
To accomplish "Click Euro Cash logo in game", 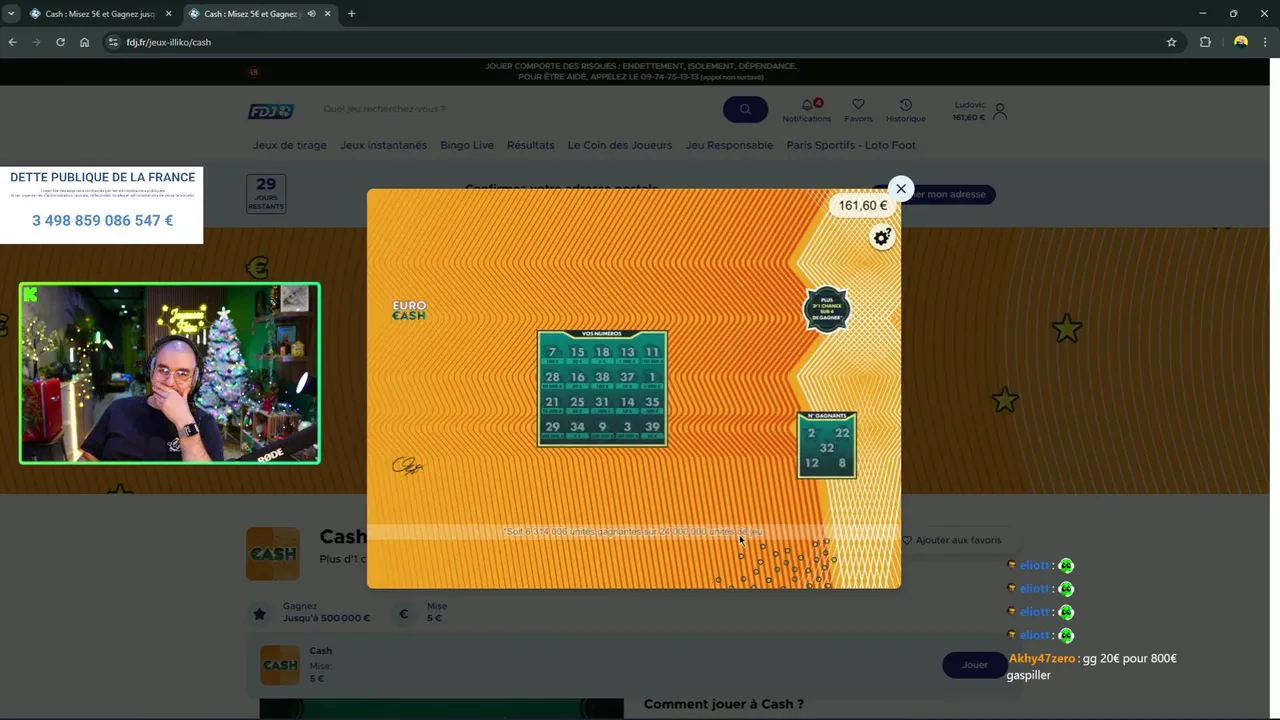I will coord(409,310).
